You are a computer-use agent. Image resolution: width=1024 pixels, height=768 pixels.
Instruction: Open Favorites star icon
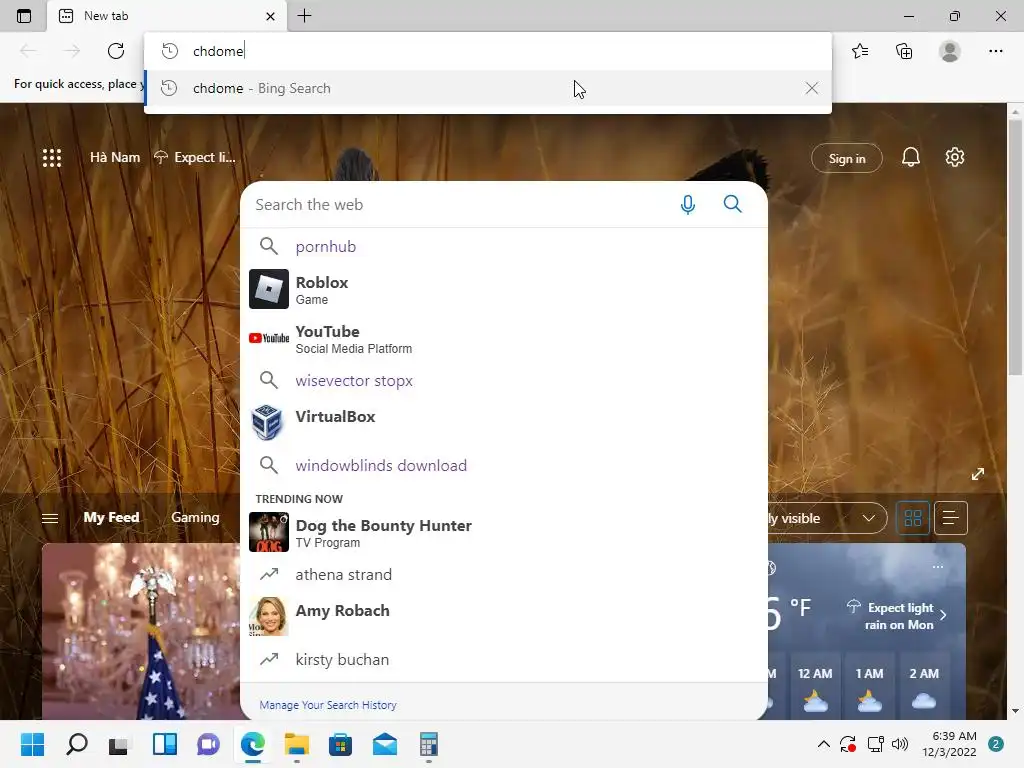pos(860,51)
